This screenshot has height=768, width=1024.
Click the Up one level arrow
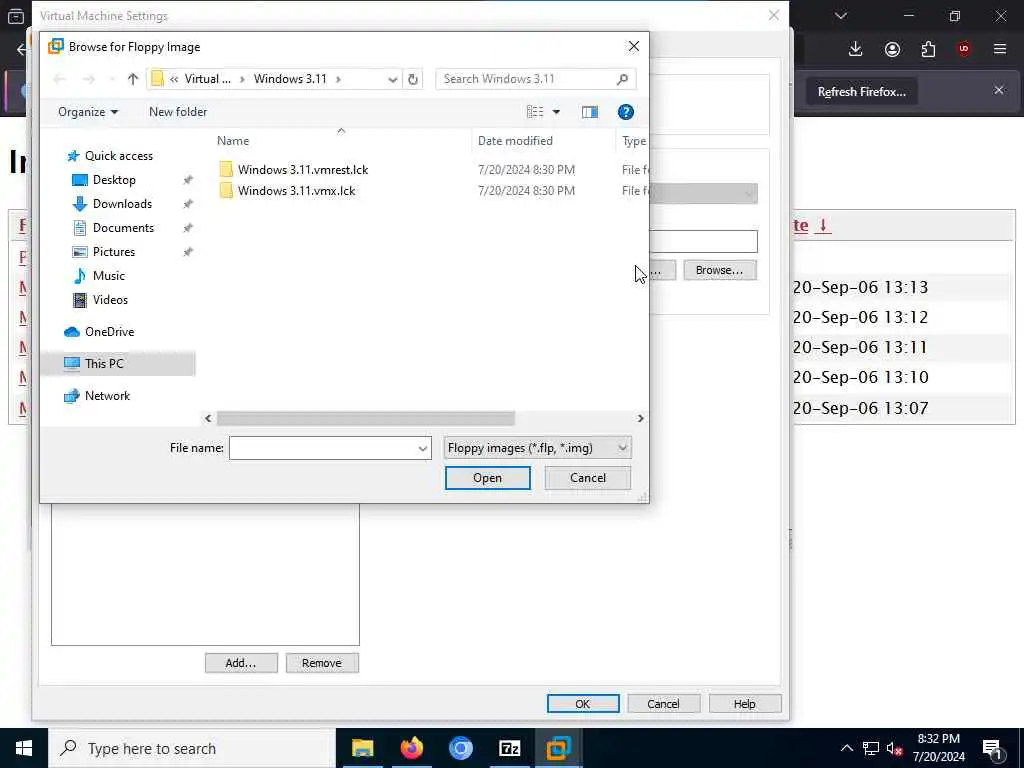click(133, 79)
